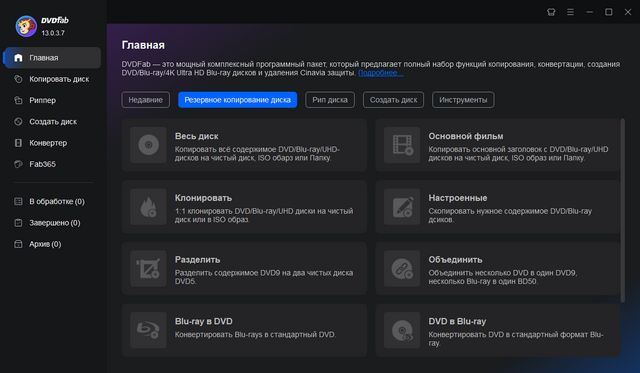This screenshot has width=640, height=373.
Task: Click the Основной фильм film icon
Action: (x=402, y=145)
